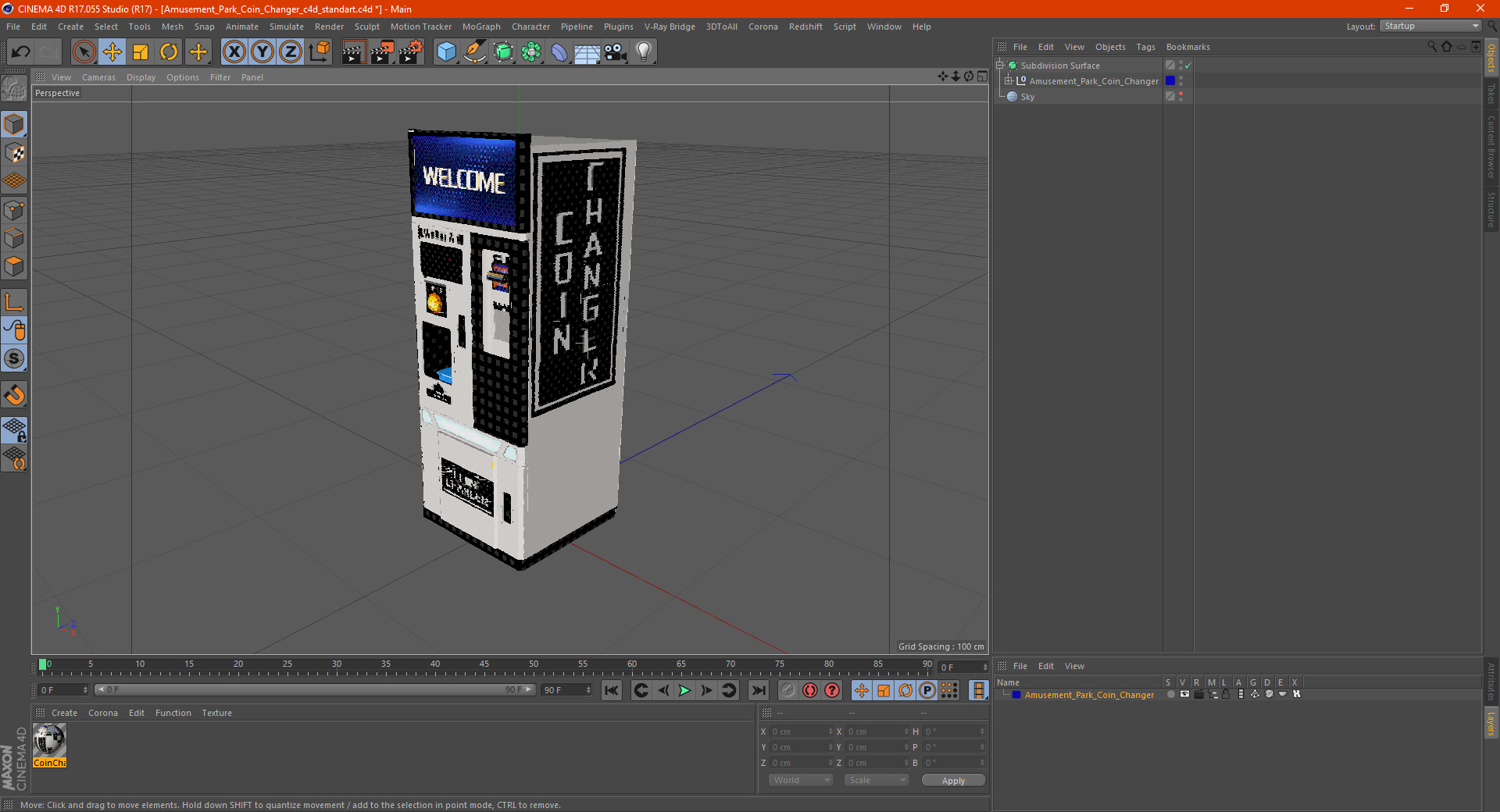Toggle autokeying button
Image resolution: width=1500 pixels, height=812 pixels.
(x=810, y=690)
